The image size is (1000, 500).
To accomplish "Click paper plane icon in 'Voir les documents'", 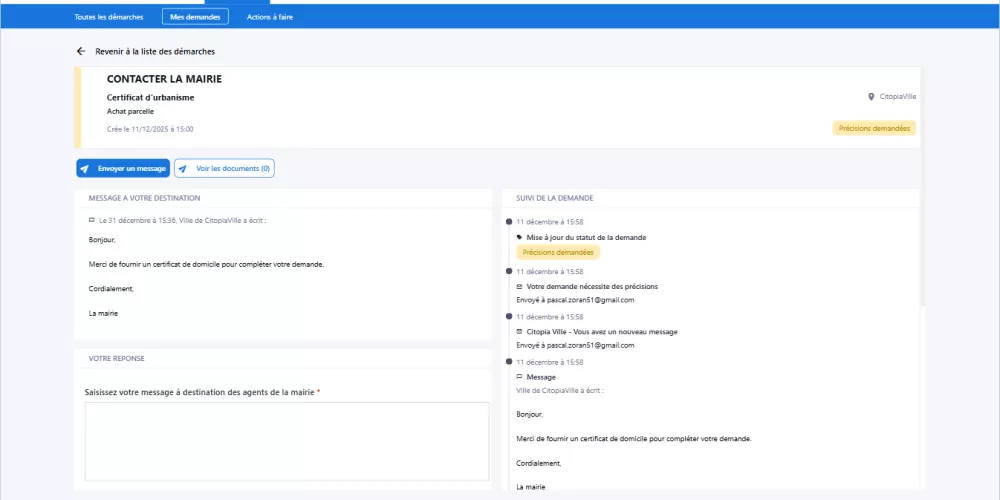I will click(183, 169).
